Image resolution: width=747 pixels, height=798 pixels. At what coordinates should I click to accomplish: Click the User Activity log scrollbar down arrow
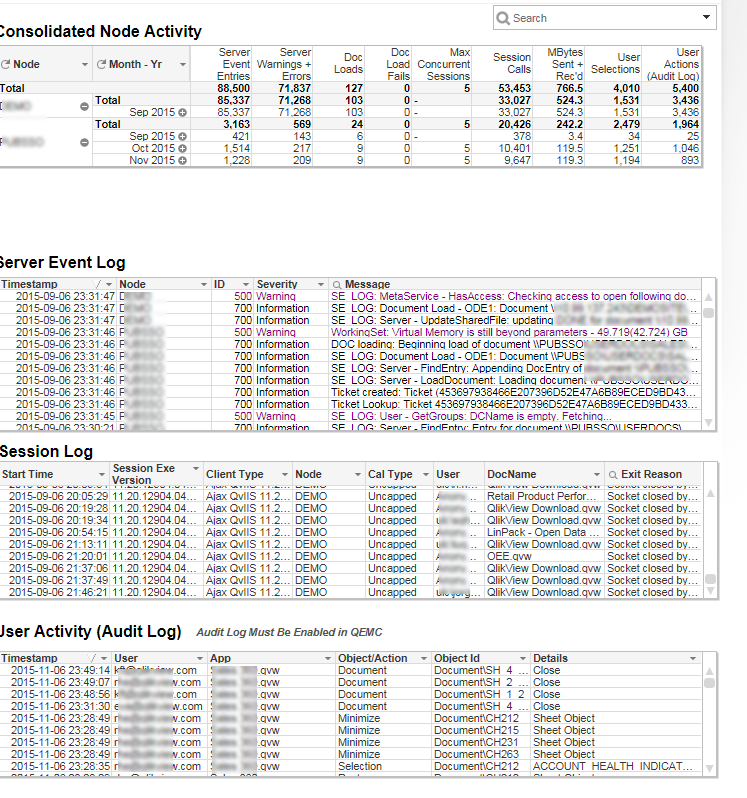point(709,768)
